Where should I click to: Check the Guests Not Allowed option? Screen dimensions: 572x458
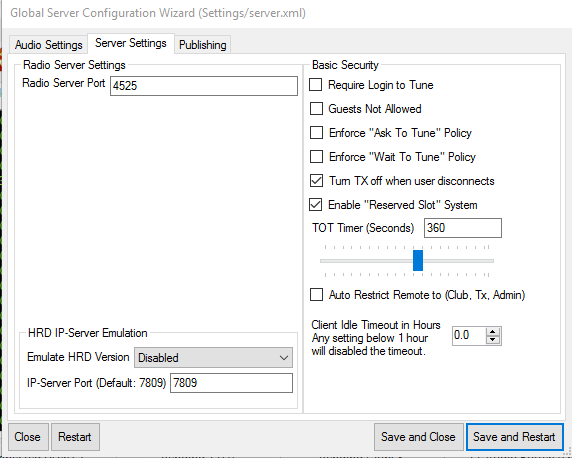[x=316, y=109]
